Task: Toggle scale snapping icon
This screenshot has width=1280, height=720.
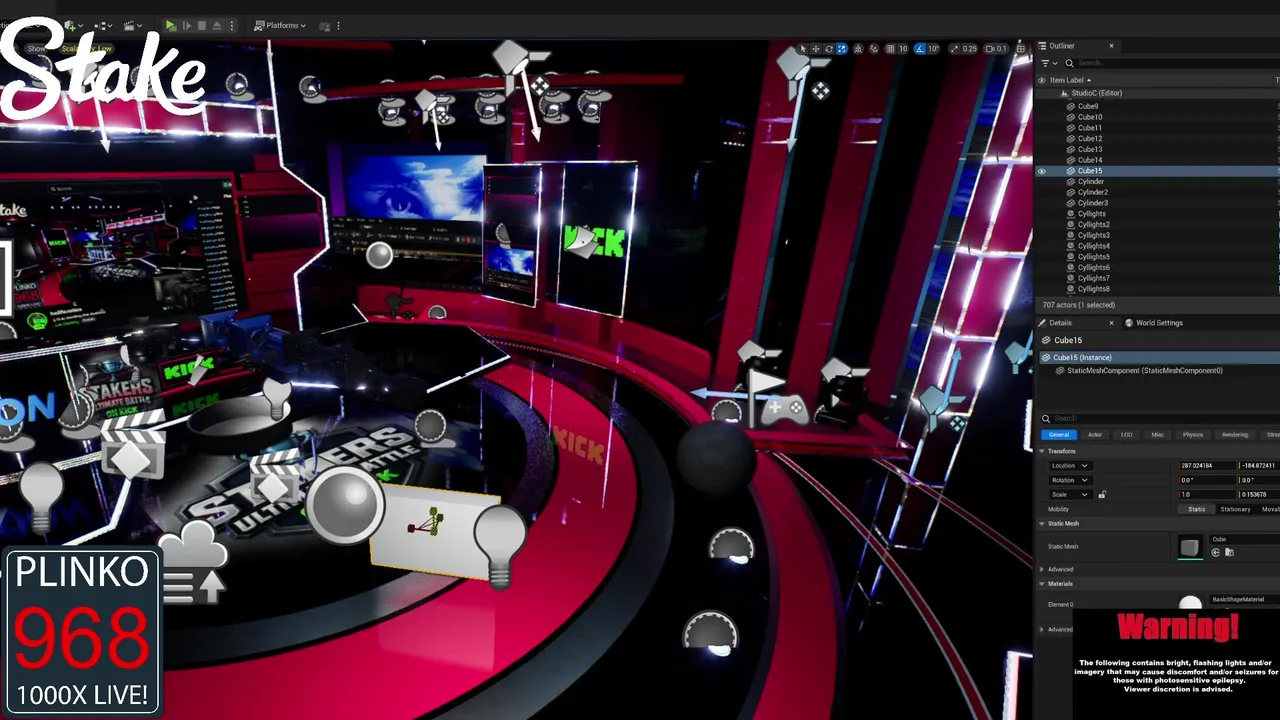Action: (954, 48)
